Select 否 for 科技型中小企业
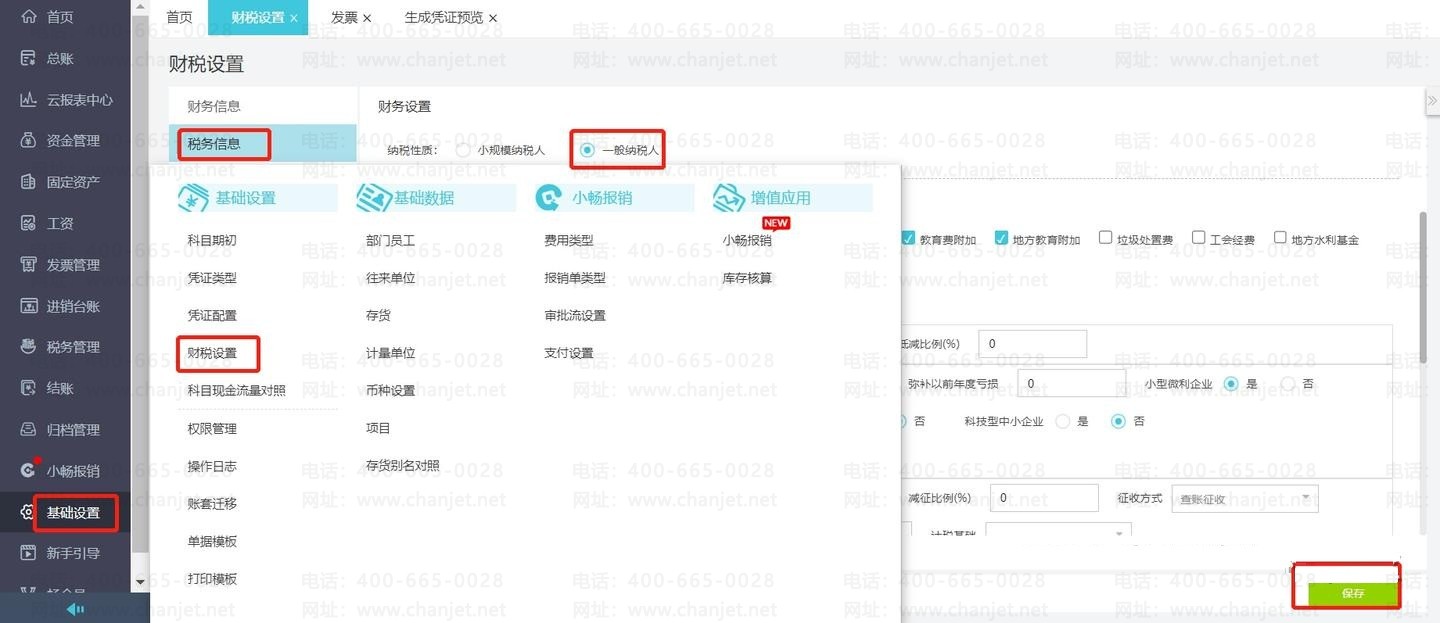Image resolution: width=1440 pixels, height=623 pixels. point(1119,421)
